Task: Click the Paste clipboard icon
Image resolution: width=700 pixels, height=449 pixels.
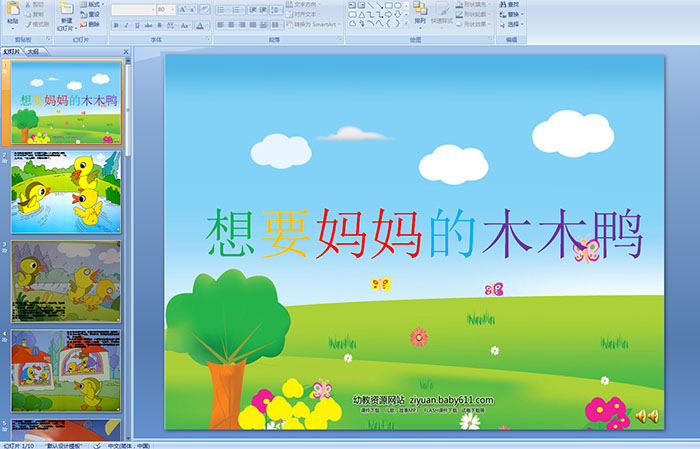Action: [13, 8]
